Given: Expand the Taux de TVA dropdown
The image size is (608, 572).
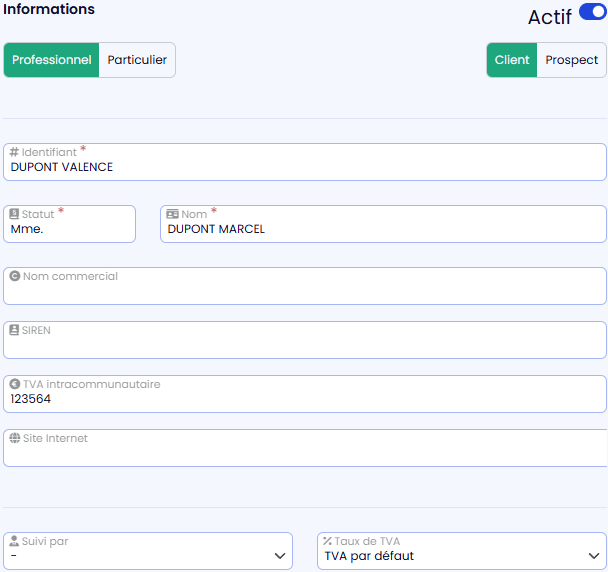Looking at the screenshot, I should pos(461,555).
